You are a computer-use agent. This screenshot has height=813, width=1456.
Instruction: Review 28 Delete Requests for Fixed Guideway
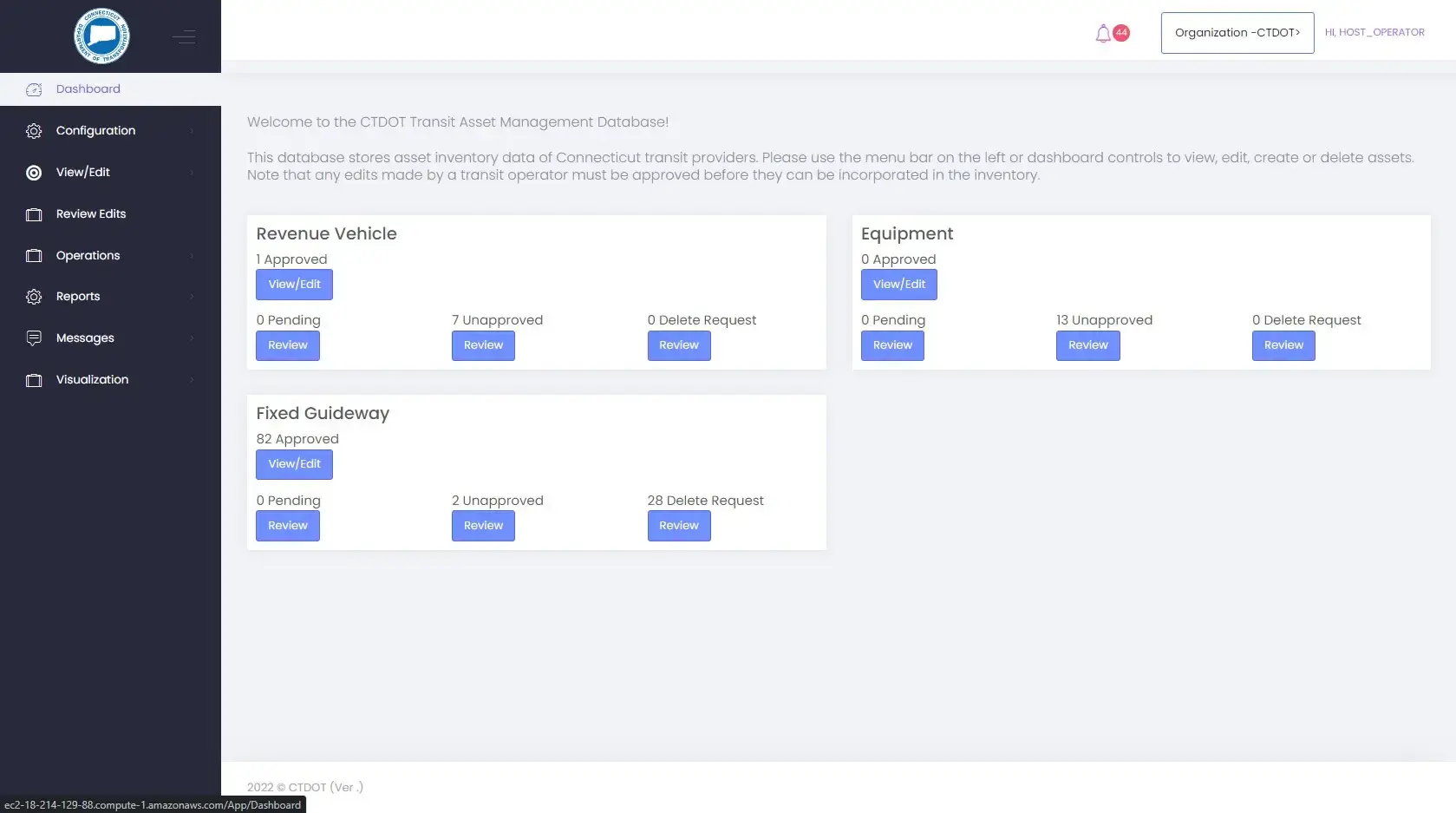coord(678,526)
